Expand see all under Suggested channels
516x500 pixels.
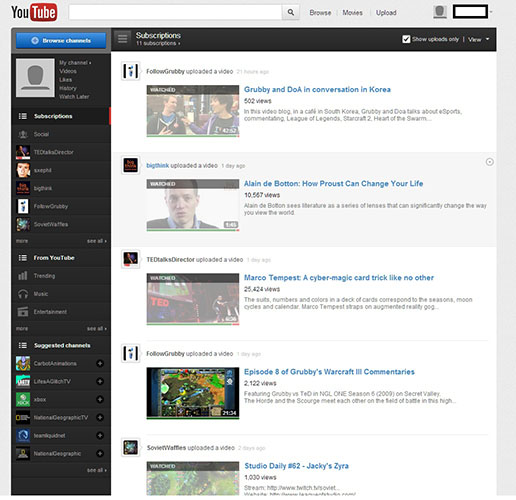point(97,470)
